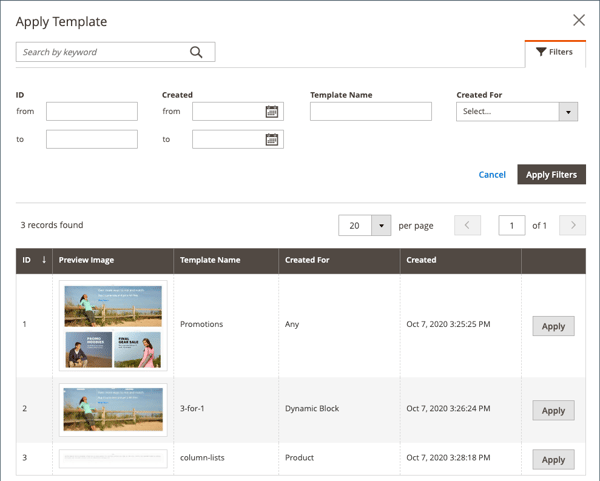Apply the 3-for-1 template

[553, 410]
